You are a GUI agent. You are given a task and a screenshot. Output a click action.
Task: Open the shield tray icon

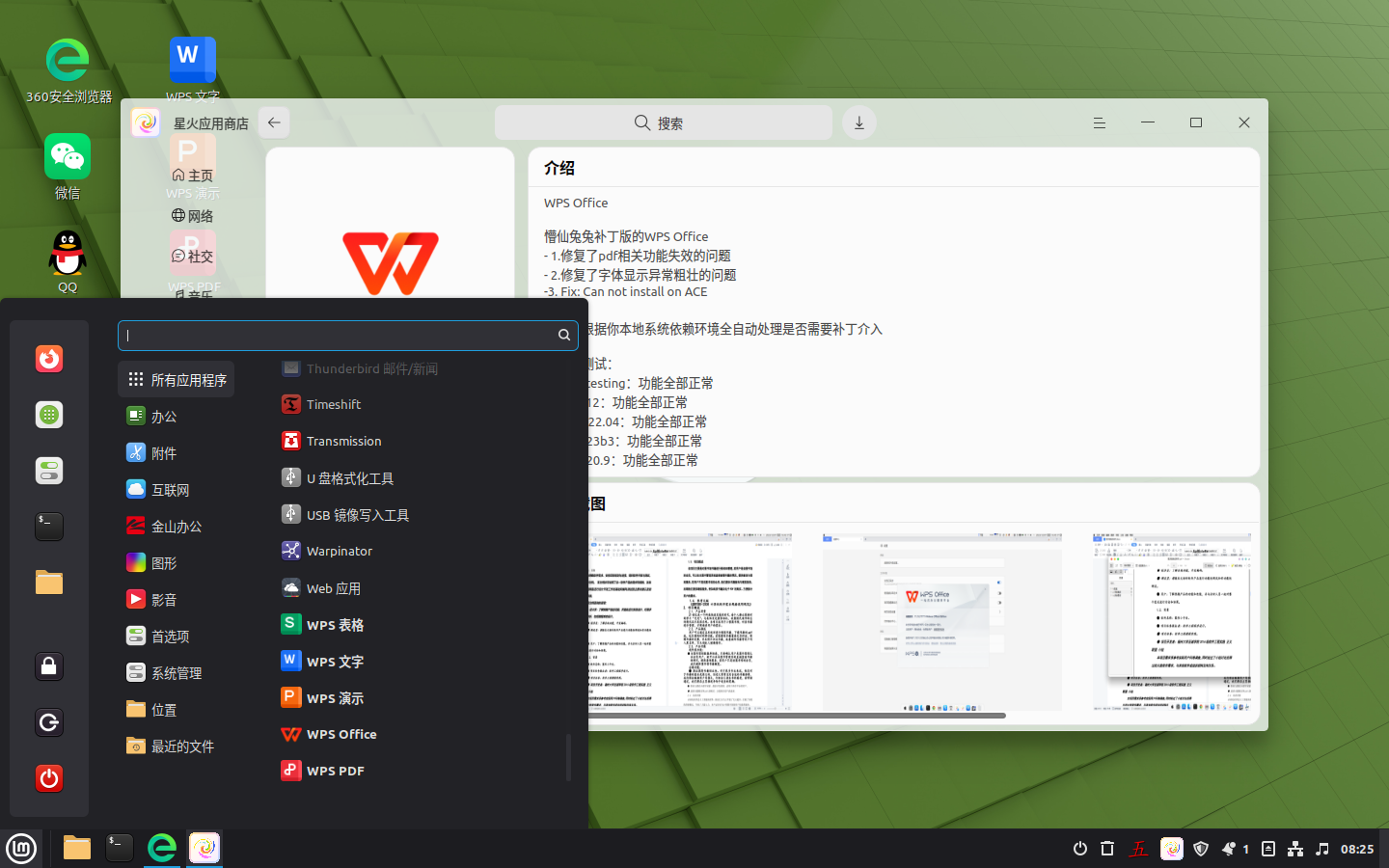1201,849
